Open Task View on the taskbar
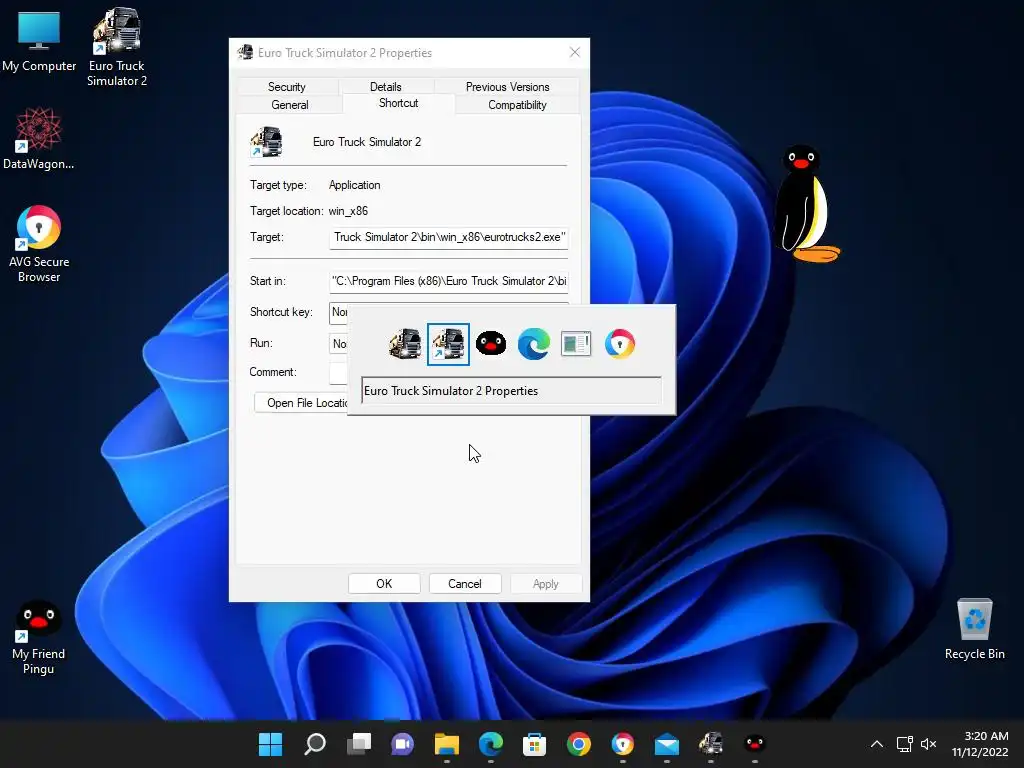Viewport: 1024px width, 768px height. (359, 744)
